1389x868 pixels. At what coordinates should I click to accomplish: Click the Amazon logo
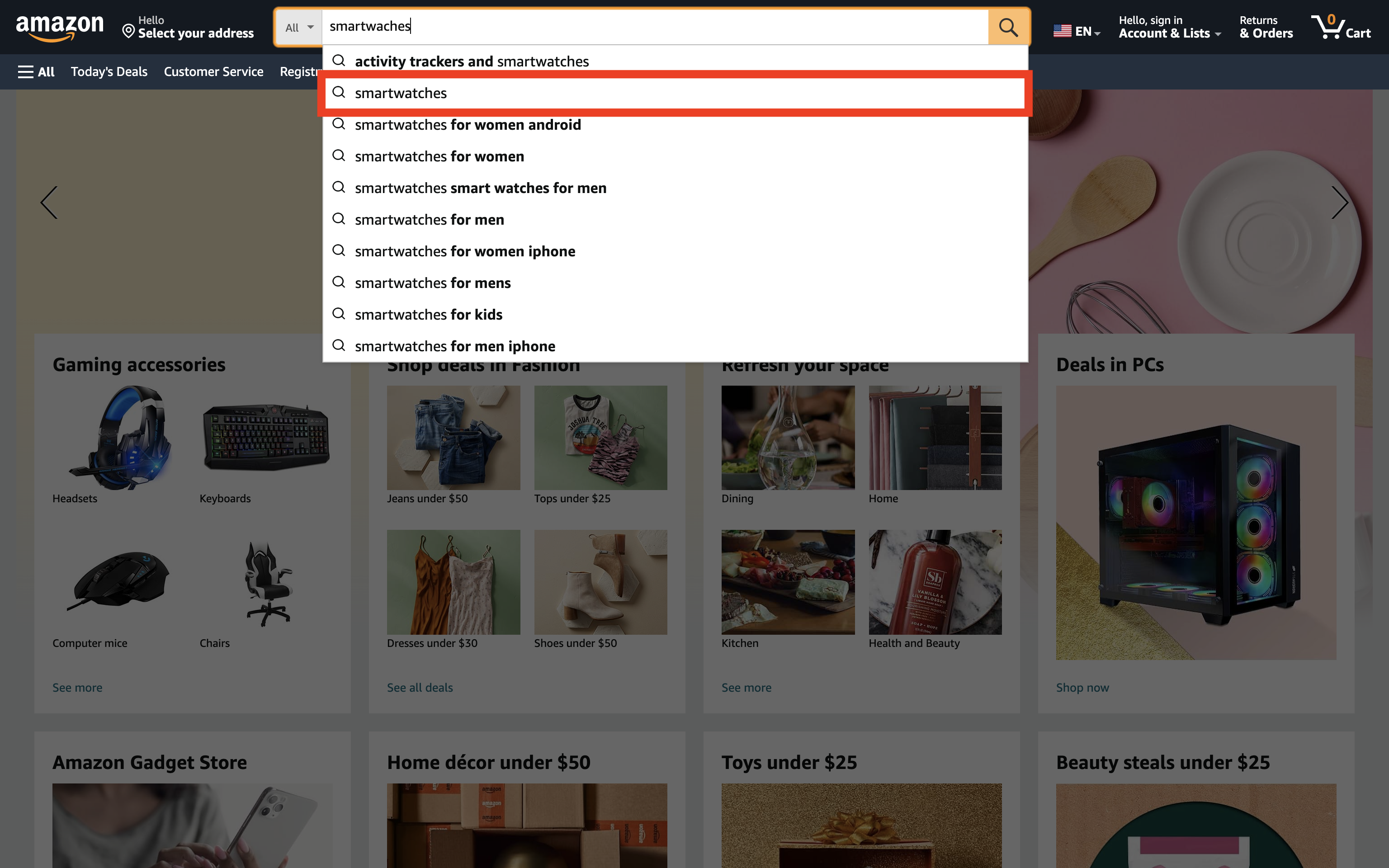(x=60, y=27)
